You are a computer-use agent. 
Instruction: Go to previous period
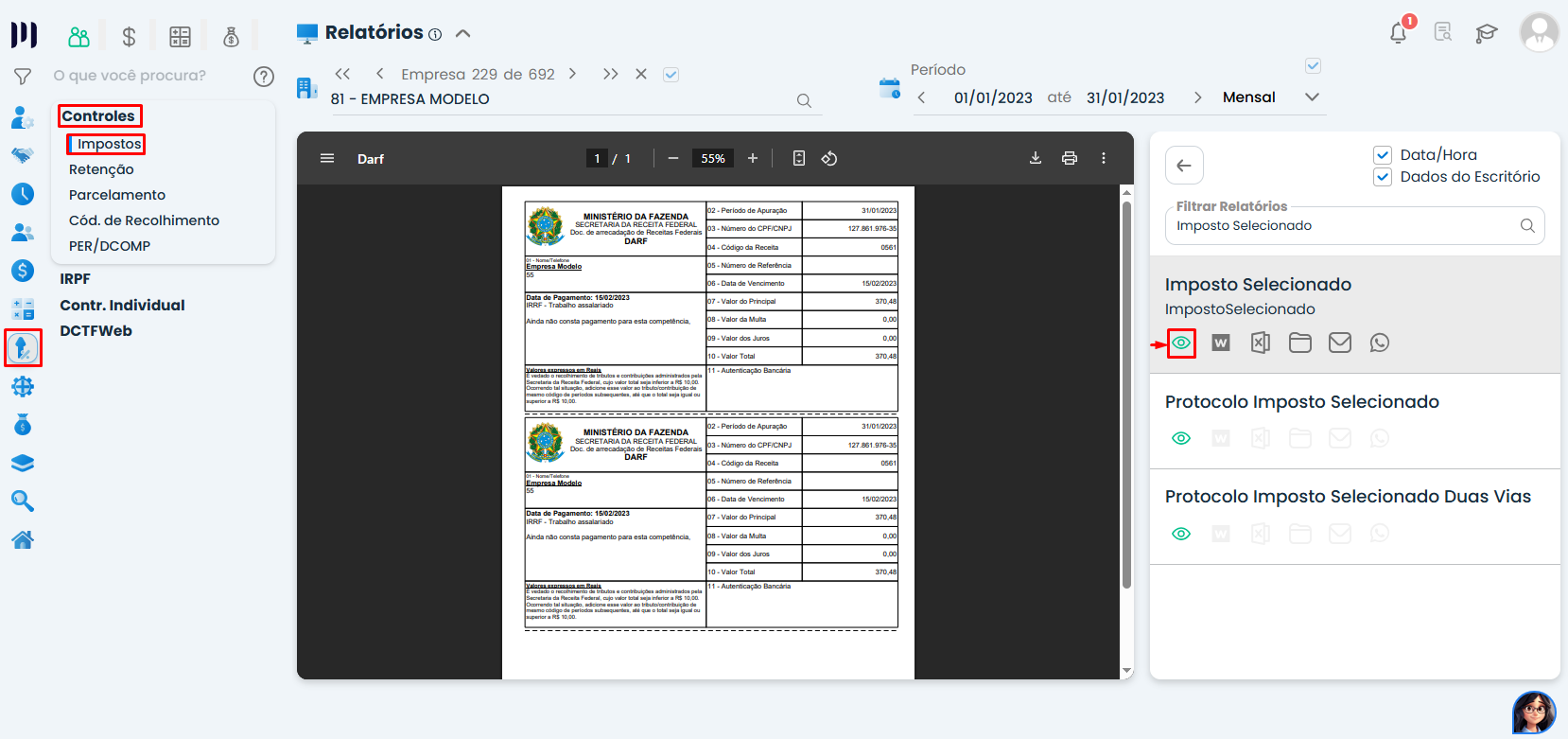[922, 97]
